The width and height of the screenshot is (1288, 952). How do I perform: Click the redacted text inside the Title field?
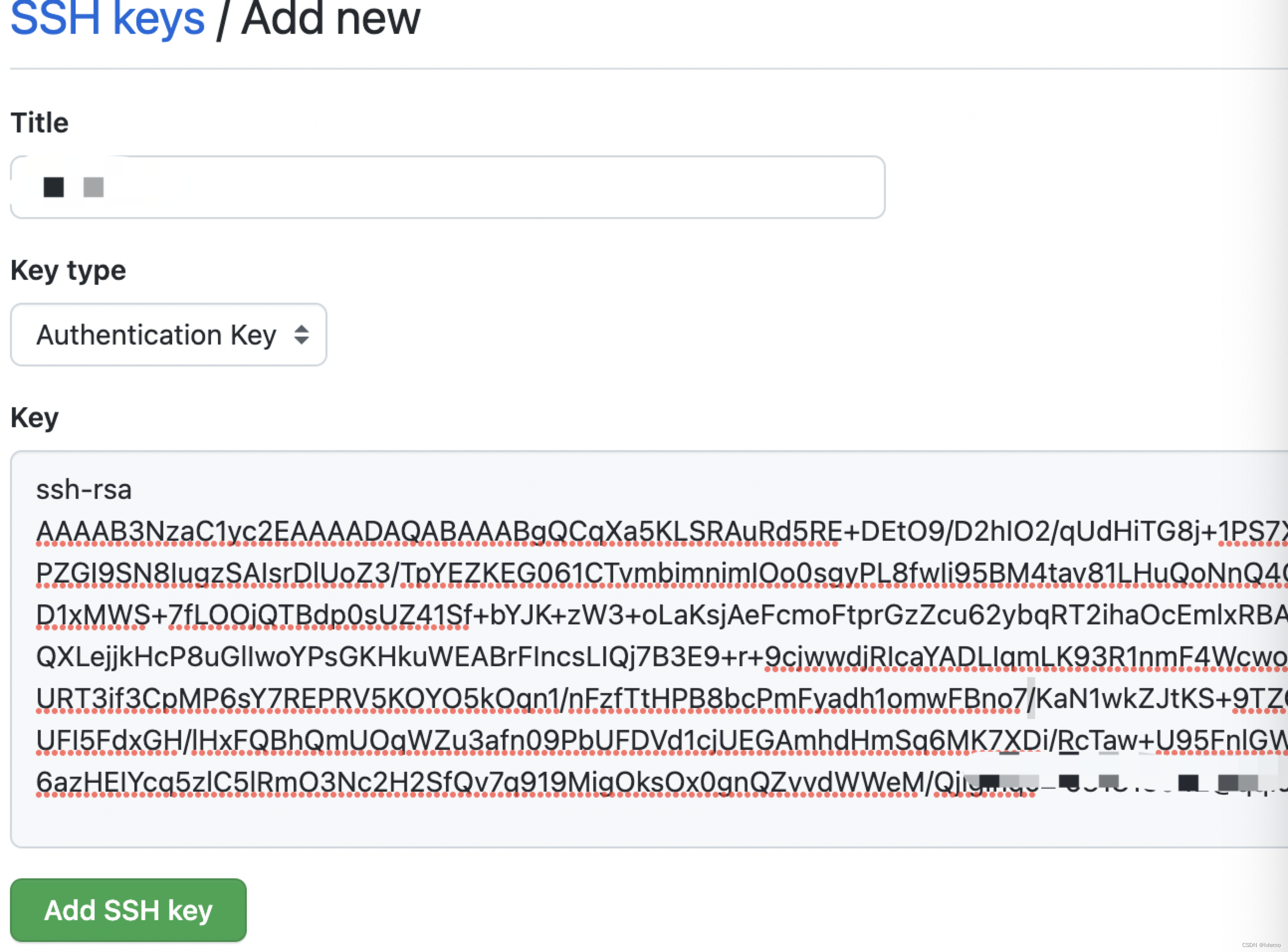[74, 187]
